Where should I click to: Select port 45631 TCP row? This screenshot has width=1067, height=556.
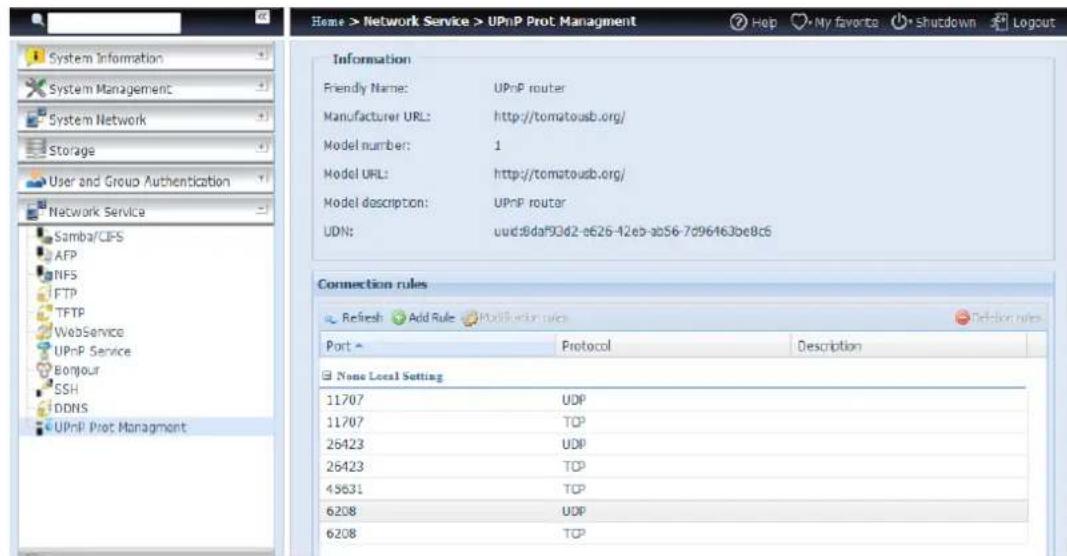coord(674,489)
